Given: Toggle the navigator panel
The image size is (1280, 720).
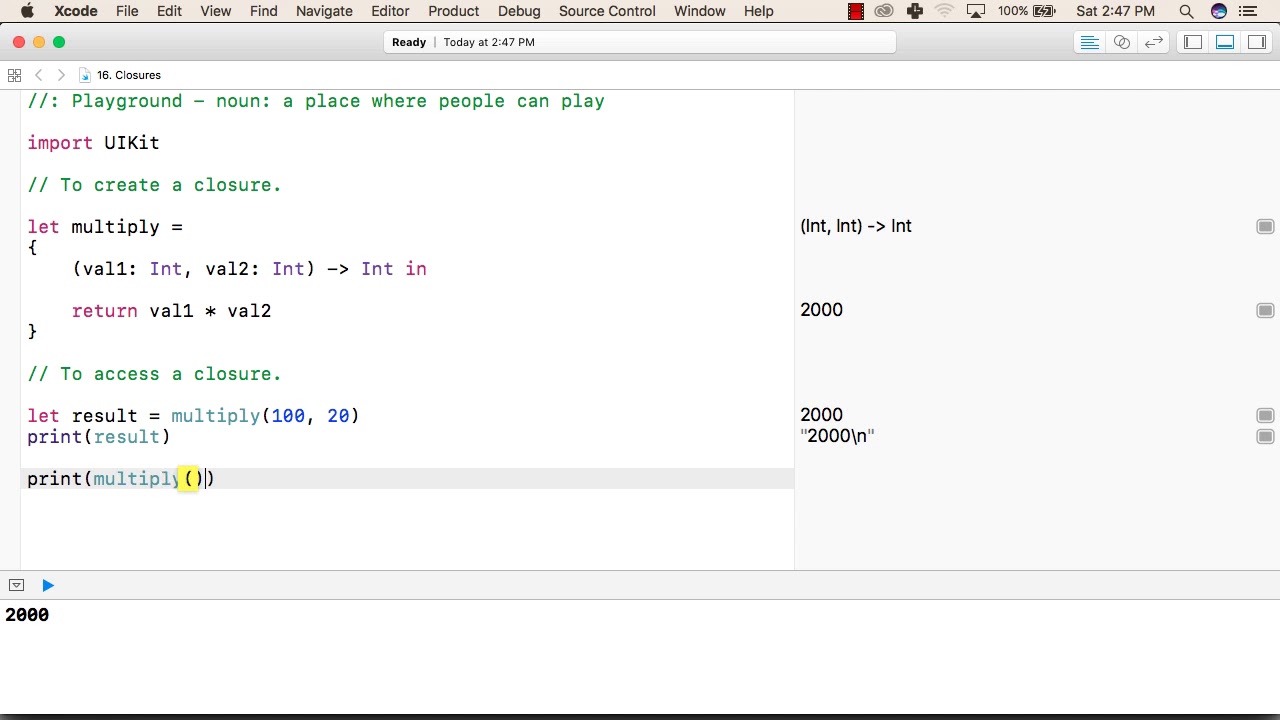Looking at the screenshot, I should pos(1193,42).
